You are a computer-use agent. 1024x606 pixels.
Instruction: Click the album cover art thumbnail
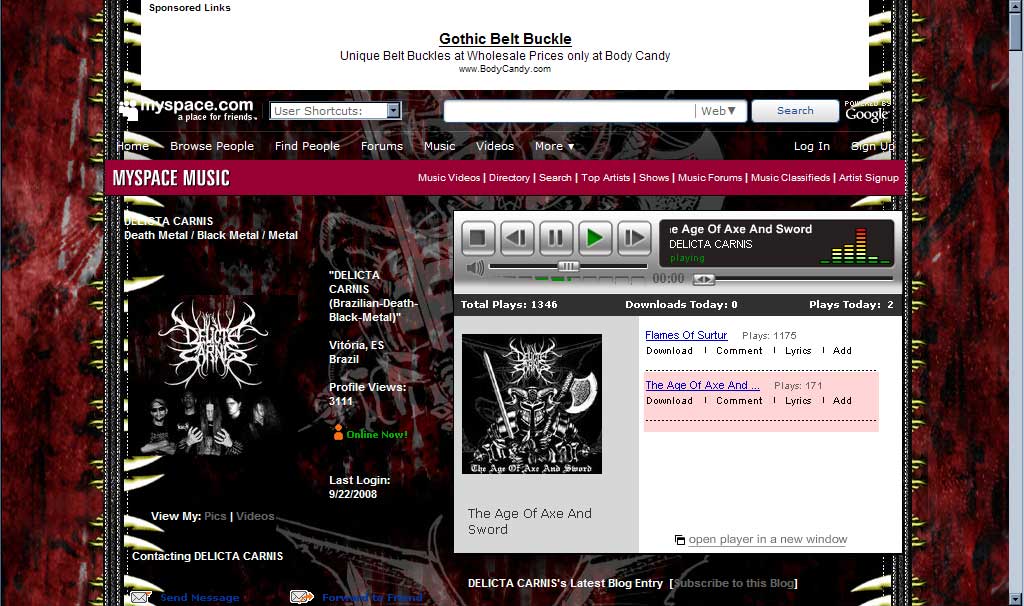pos(532,404)
